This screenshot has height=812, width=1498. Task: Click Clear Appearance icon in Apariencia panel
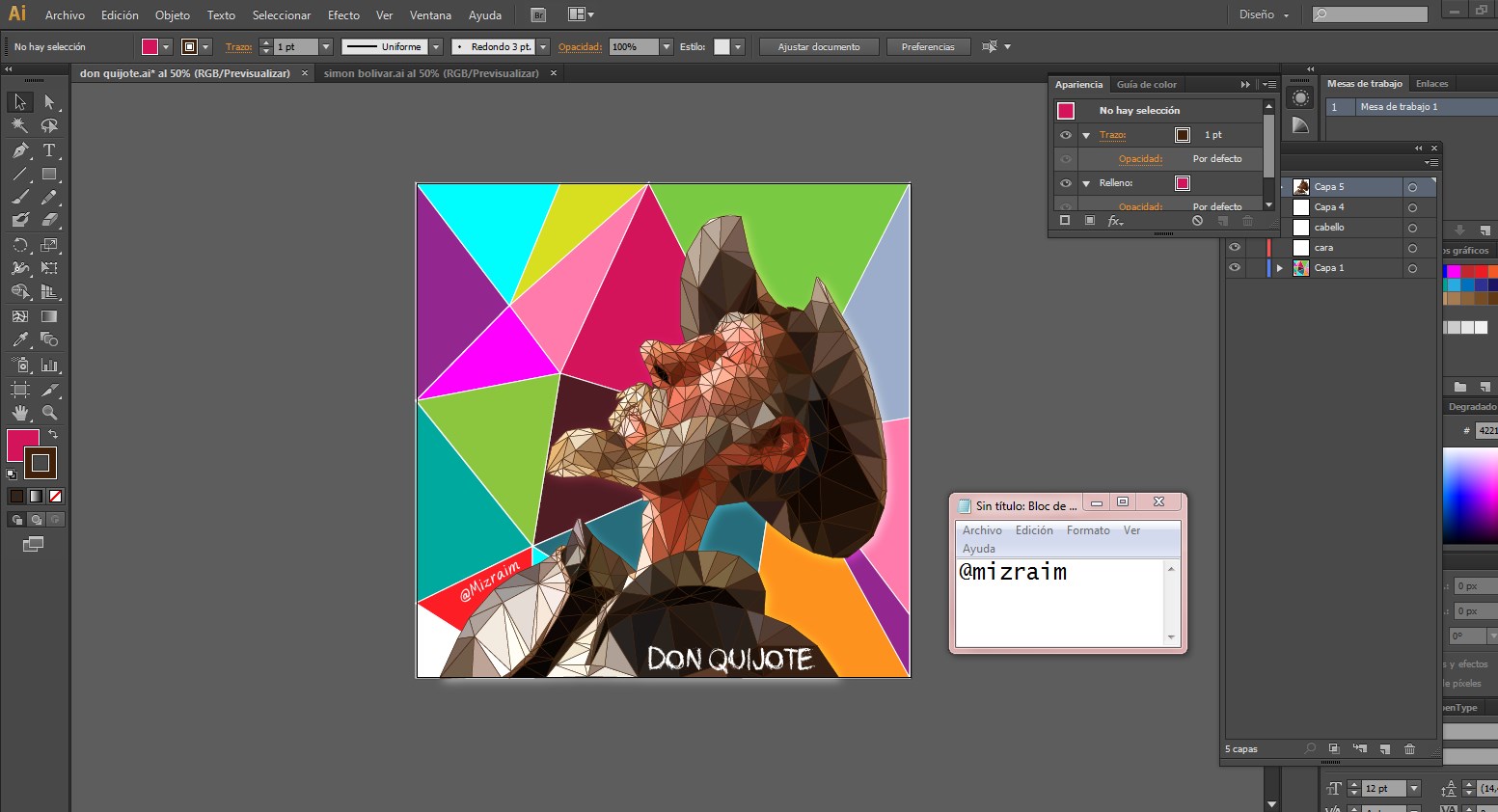[x=1197, y=221]
